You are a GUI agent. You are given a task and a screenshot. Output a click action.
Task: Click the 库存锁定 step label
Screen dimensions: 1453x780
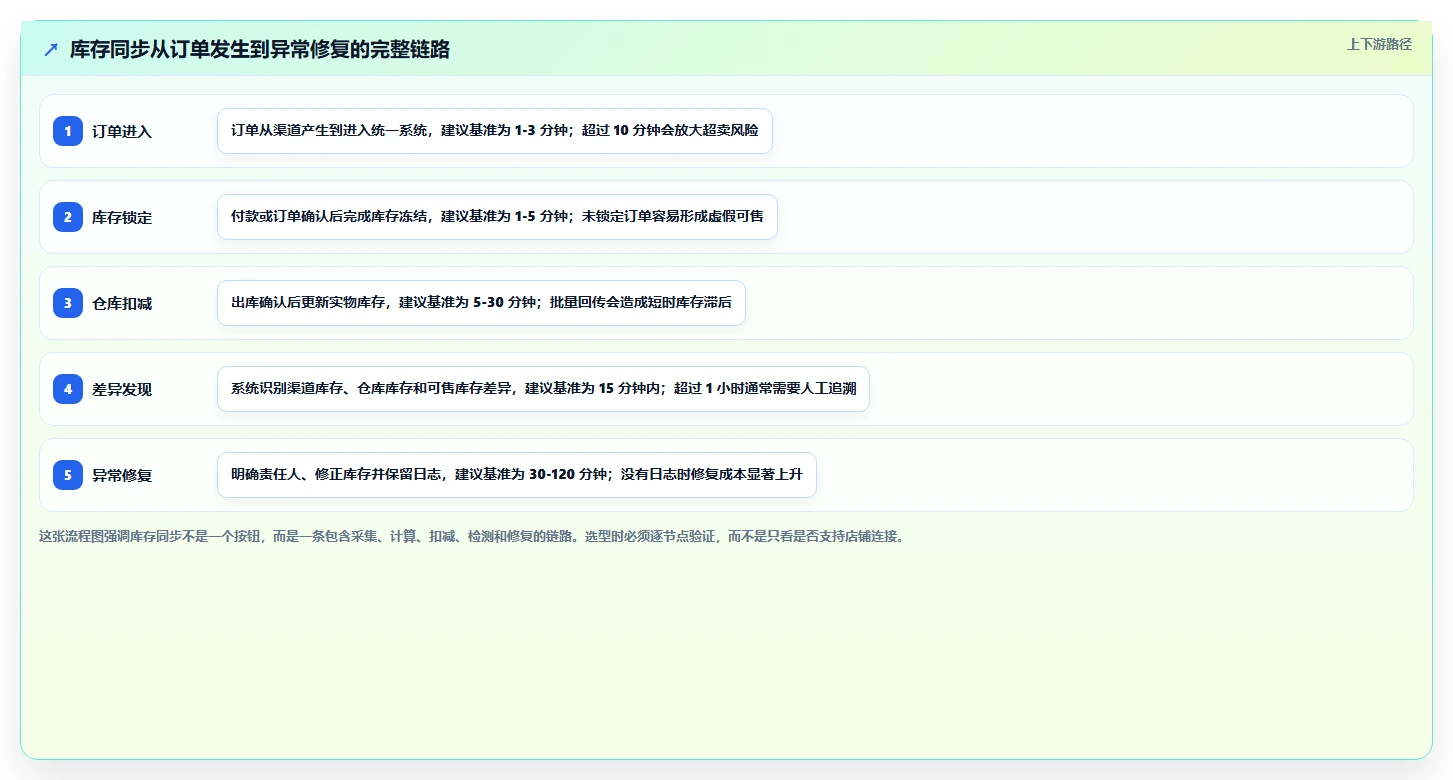tap(122, 217)
